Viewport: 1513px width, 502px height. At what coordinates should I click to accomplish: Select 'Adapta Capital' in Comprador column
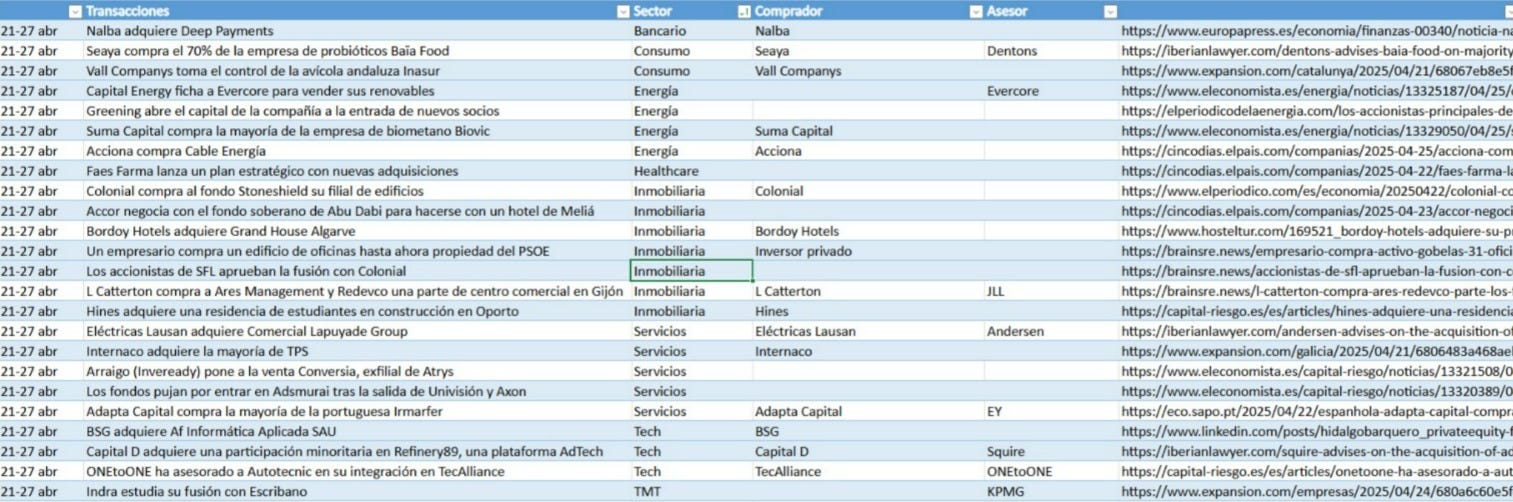867,411
